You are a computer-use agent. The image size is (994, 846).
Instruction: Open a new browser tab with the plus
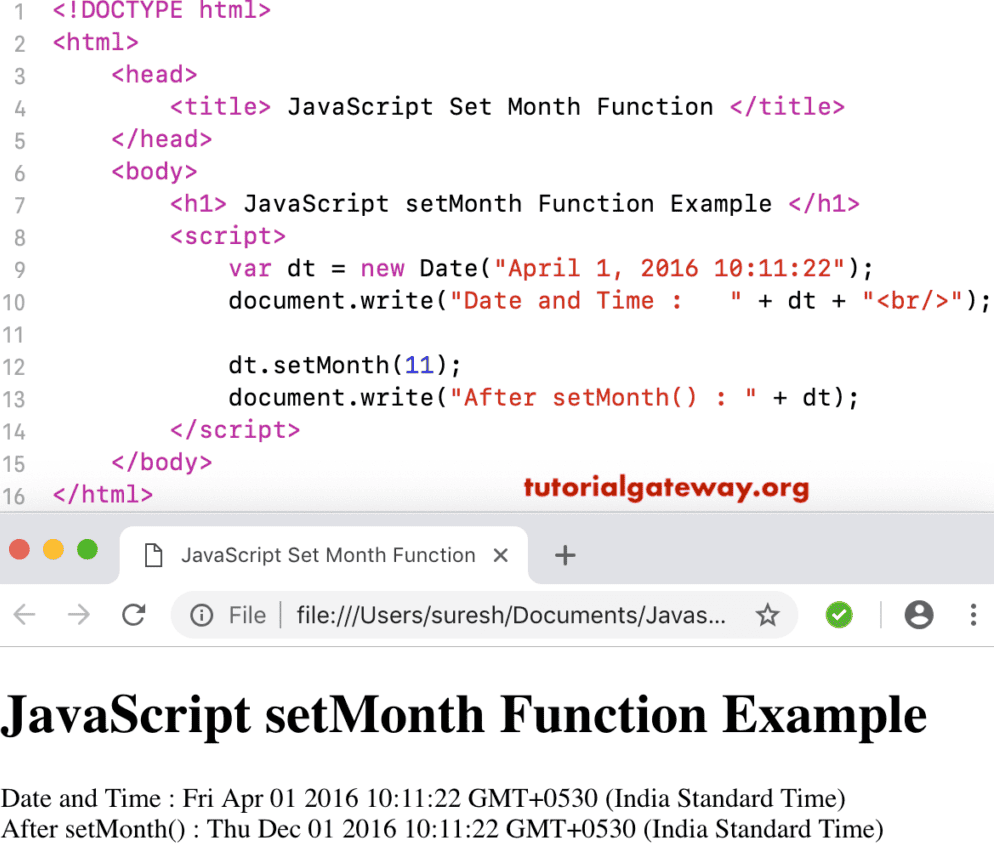(565, 555)
